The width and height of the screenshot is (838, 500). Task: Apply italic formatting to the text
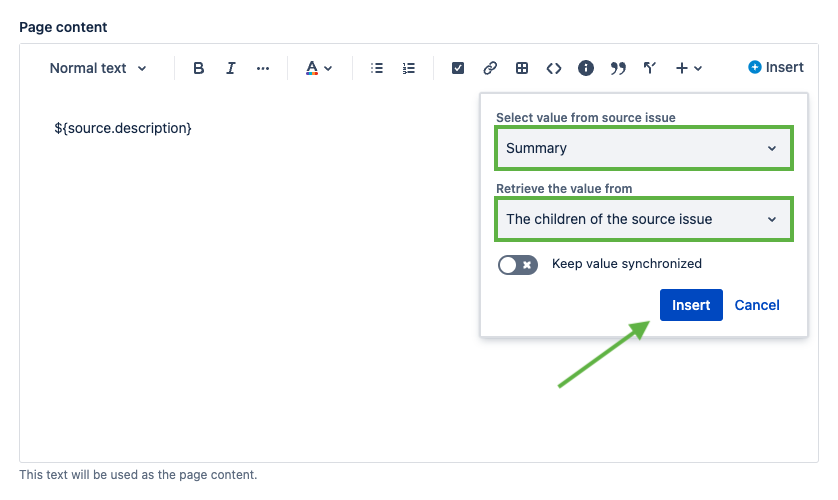(231, 68)
